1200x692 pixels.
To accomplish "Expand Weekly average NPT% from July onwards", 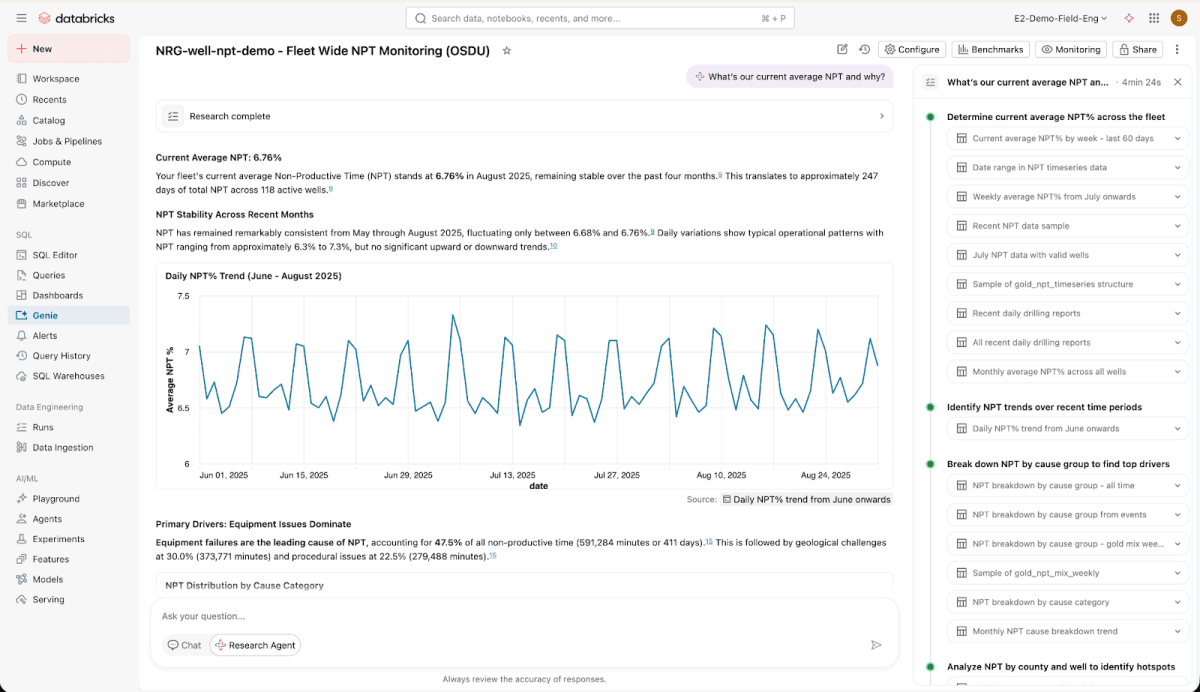I will (1067, 197).
